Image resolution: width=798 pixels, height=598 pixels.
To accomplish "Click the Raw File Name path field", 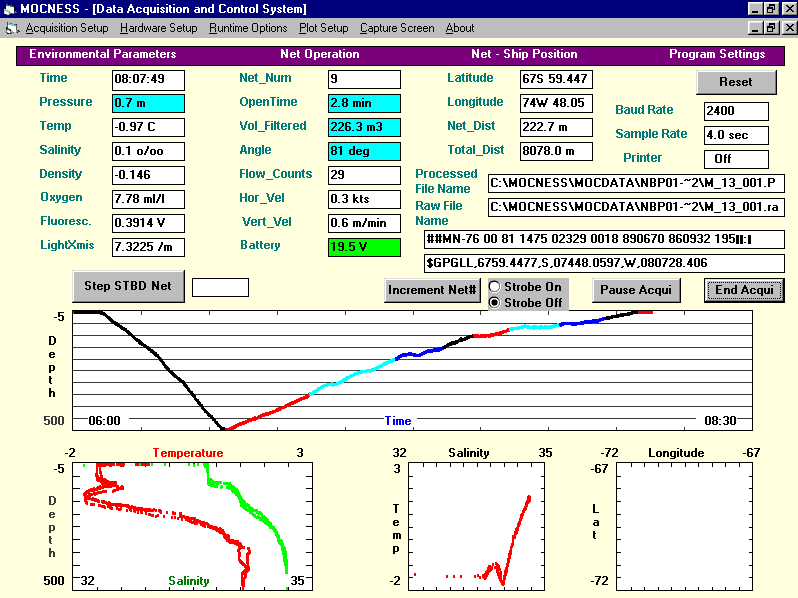I will (636, 207).
